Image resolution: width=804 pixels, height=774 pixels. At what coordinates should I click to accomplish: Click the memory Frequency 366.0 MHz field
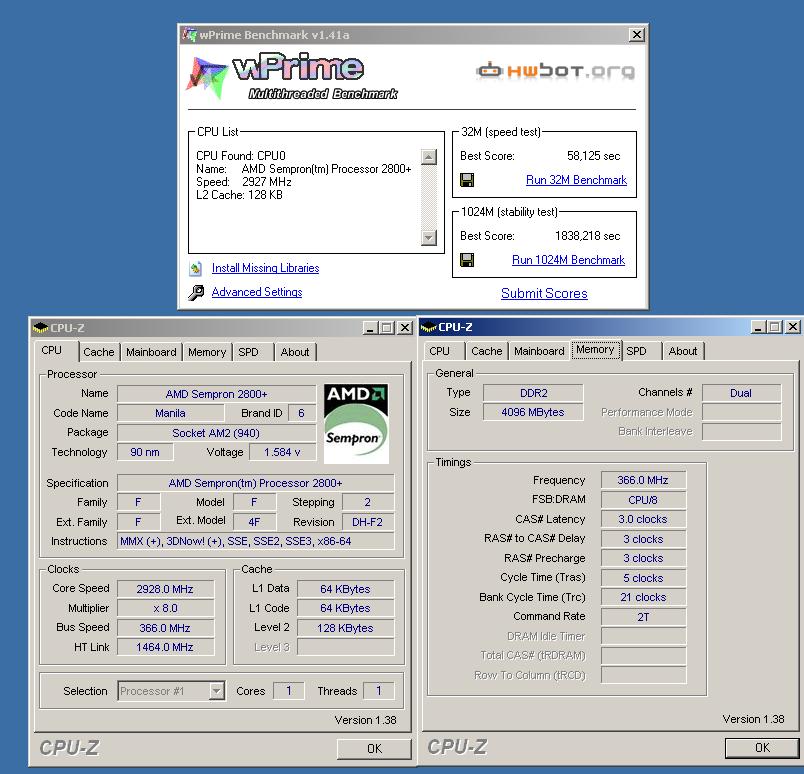pos(643,480)
